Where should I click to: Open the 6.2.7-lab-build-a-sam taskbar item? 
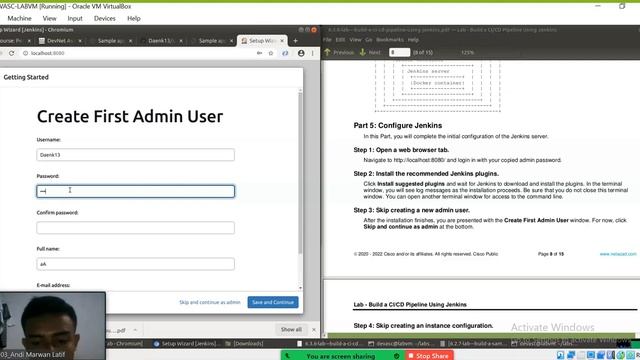pyautogui.click(x=473, y=344)
